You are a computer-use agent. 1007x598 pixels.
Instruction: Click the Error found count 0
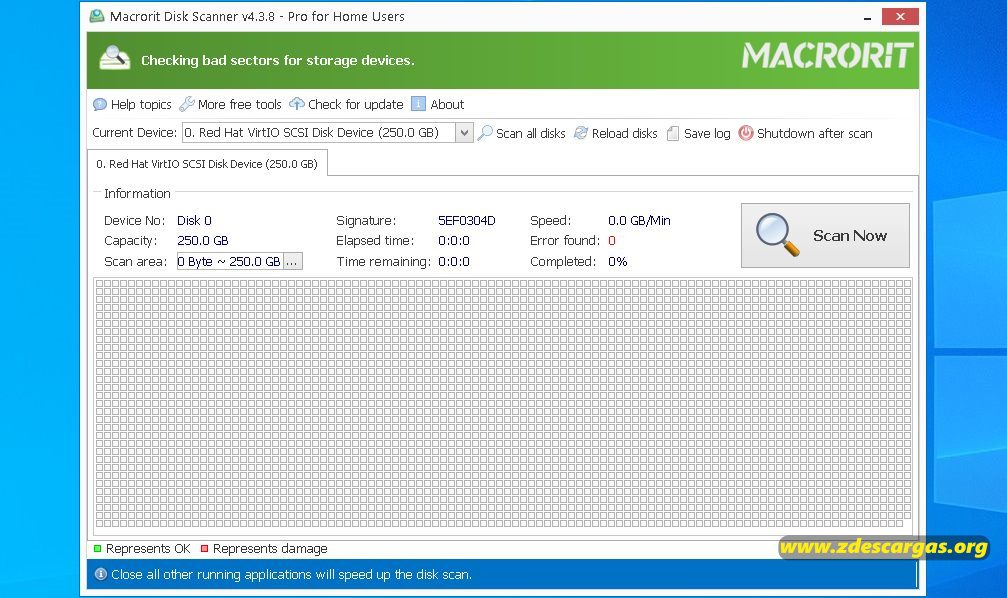point(612,241)
